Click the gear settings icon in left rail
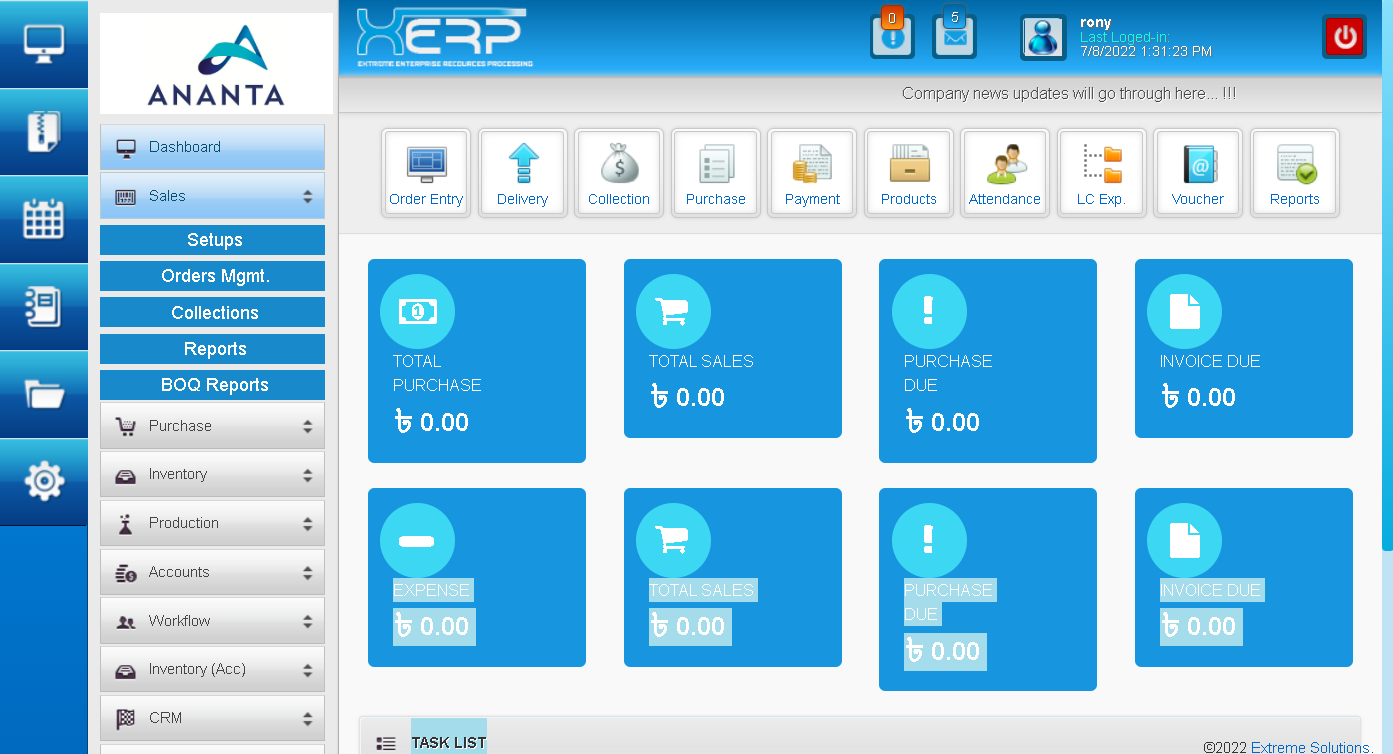Screen dimensions: 1393x754 coord(43,482)
